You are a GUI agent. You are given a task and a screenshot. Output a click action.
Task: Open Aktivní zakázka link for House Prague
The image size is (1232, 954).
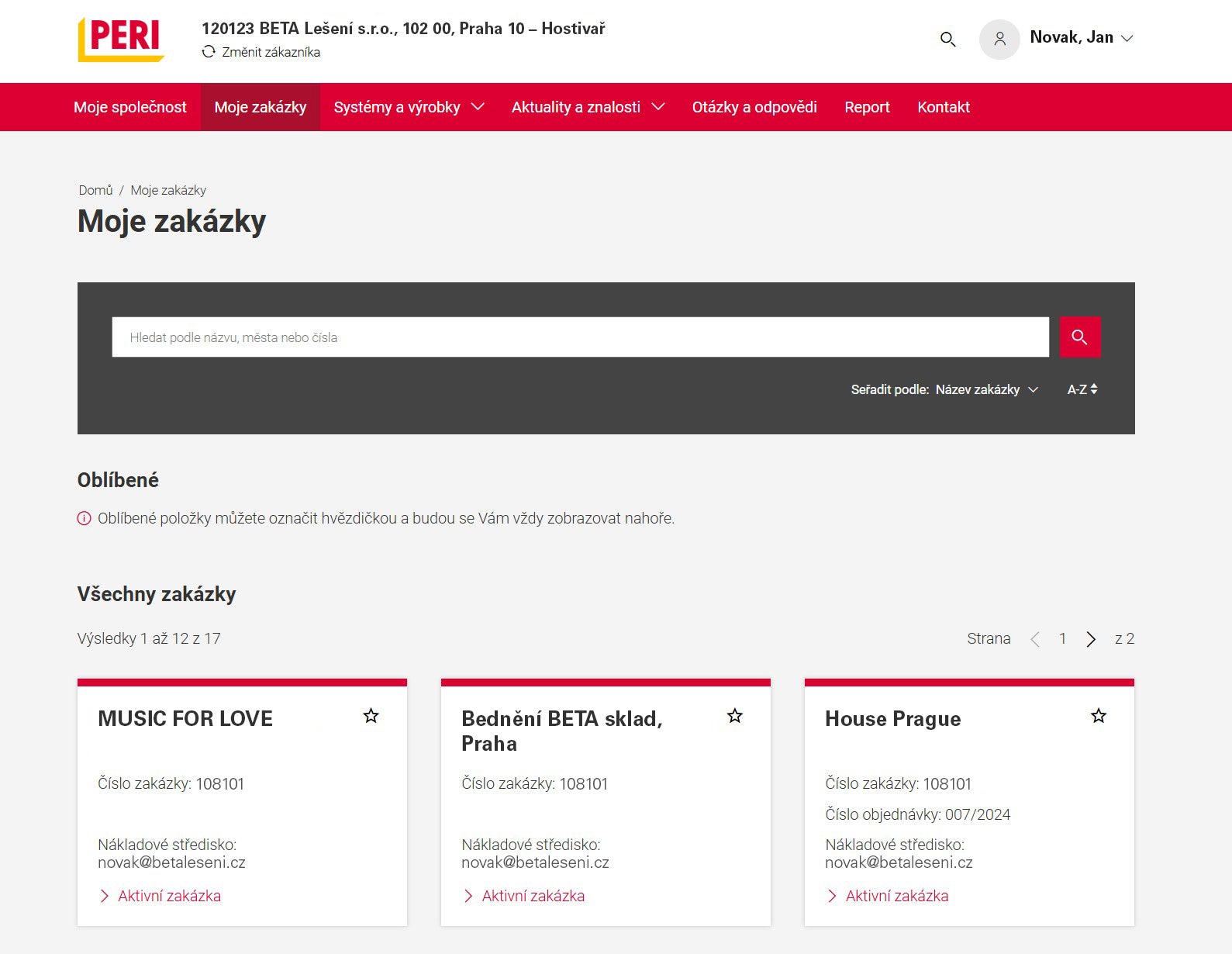[896, 896]
